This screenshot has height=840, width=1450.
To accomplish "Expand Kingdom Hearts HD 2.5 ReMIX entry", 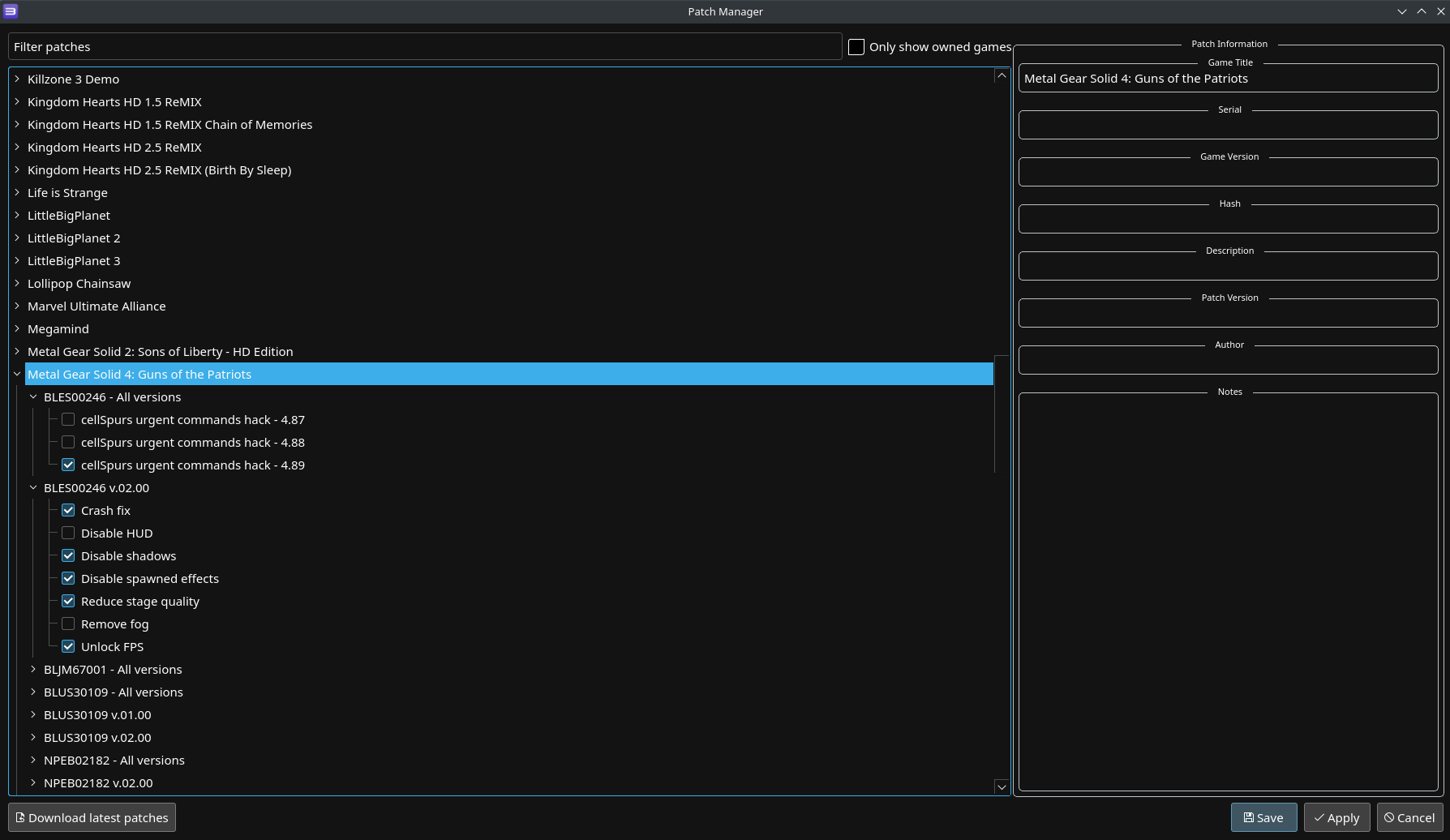I will [x=17, y=148].
